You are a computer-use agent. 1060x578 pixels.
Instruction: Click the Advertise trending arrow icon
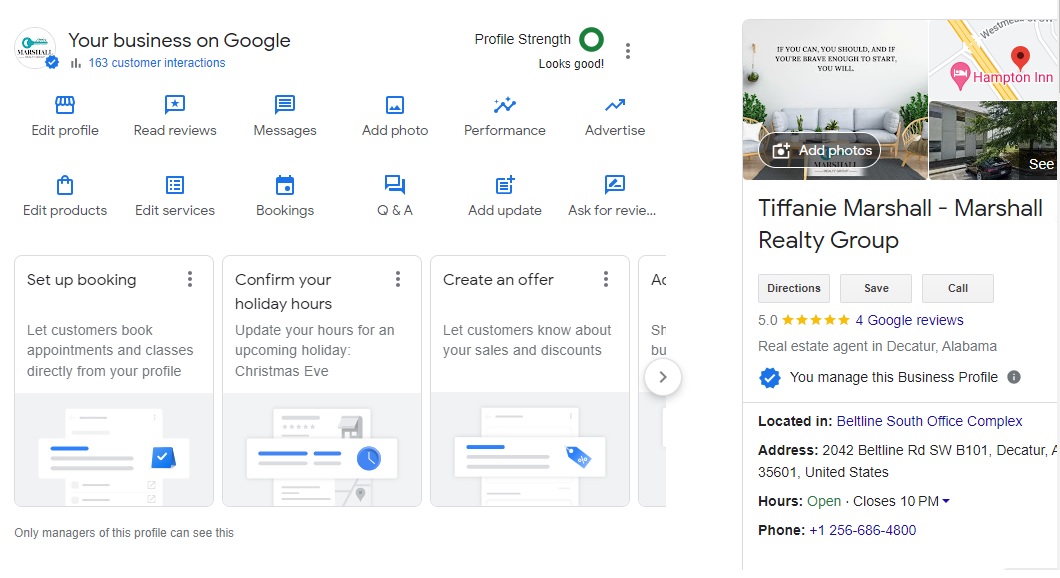point(615,105)
